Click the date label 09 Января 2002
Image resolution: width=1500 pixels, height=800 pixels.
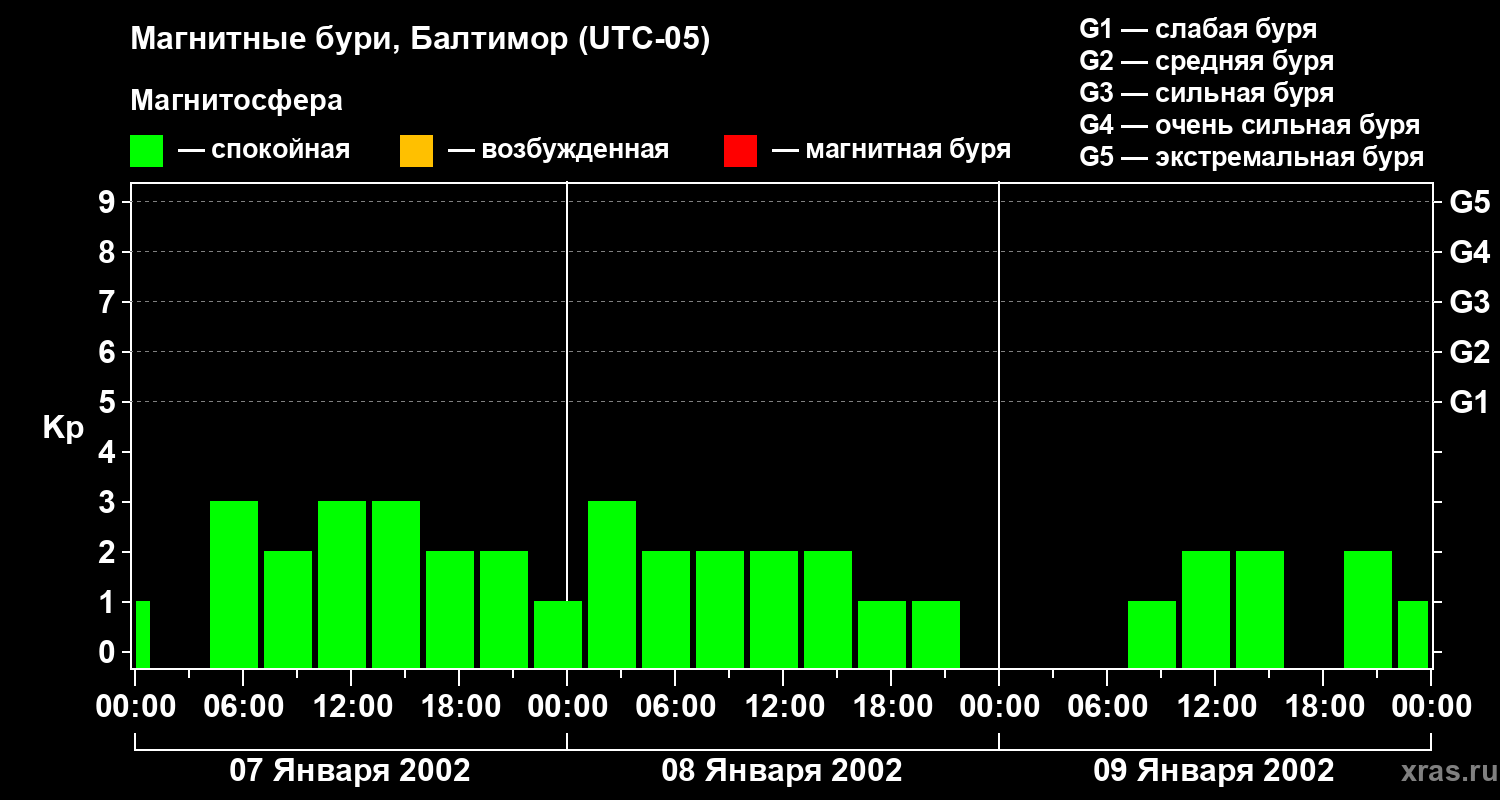(x=1214, y=771)
